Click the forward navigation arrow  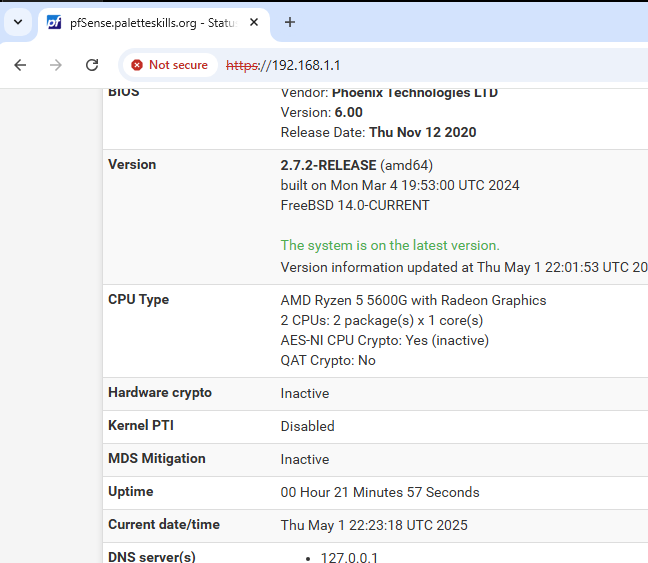click(56, 65)
